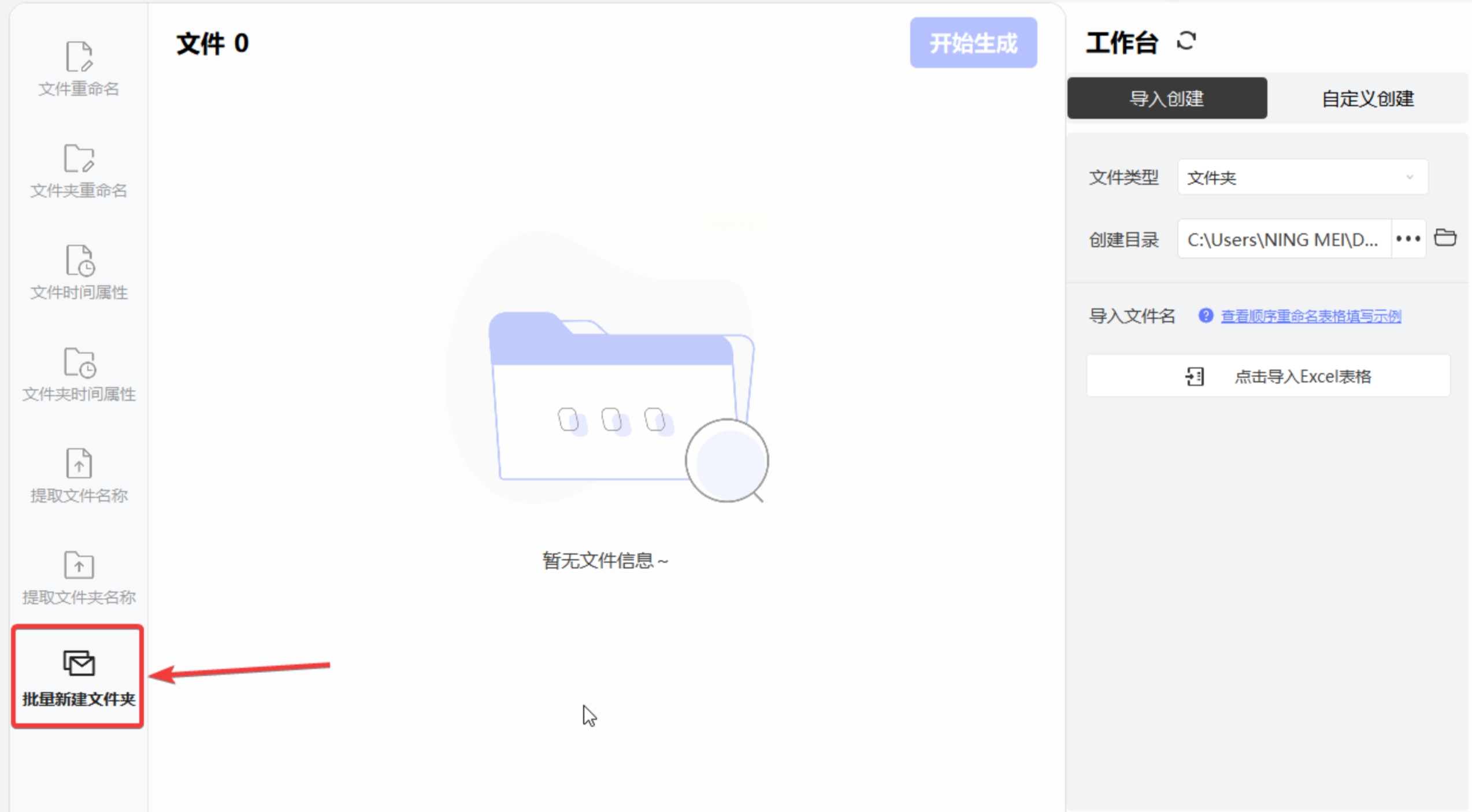Open the folder icon next to 创建目录
Screen dimensions: 1472x812
[x=1445, y=238]
